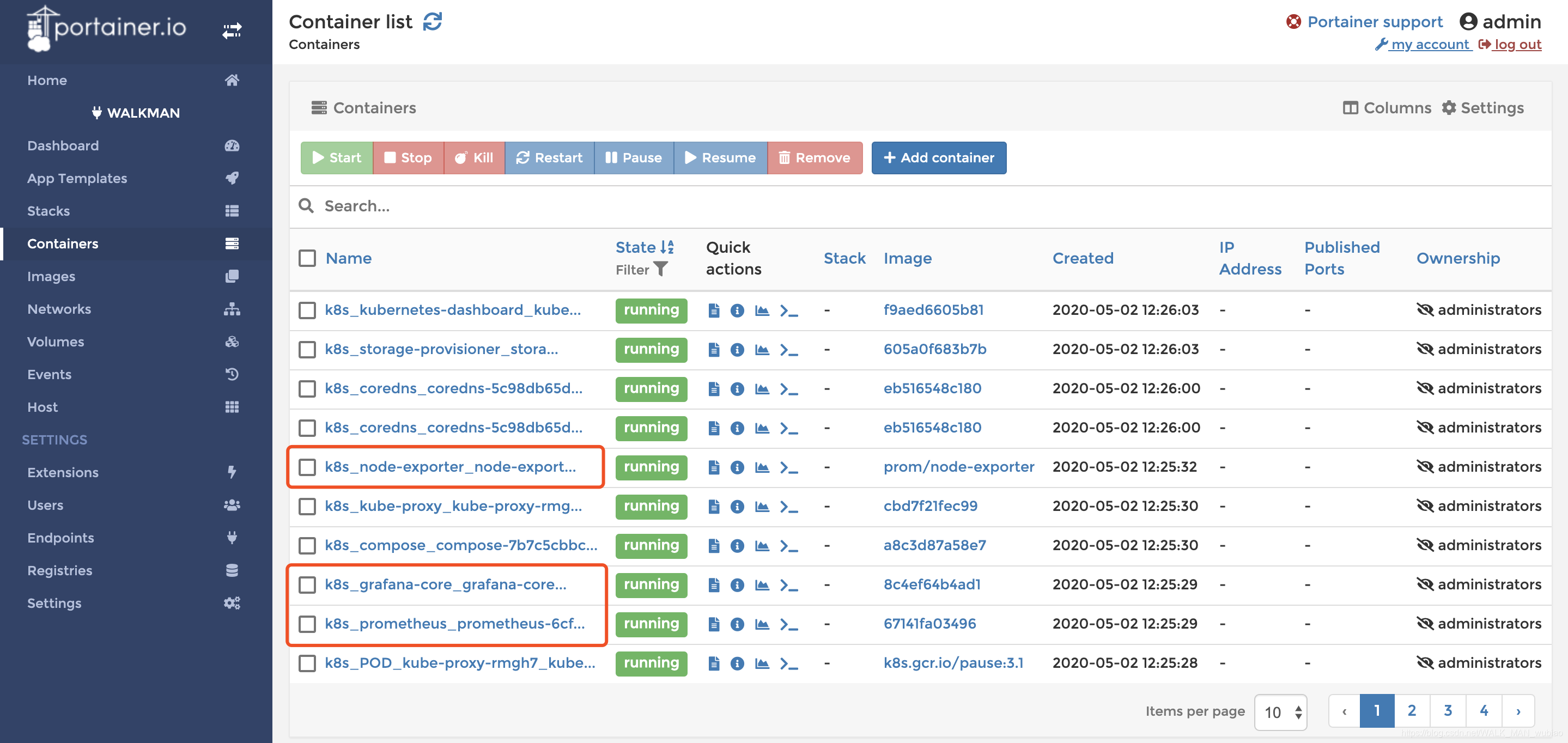Viewport: 1568px width, 743px height.
Task: Open stats icon for k8s_compose row
Action: click(x=762, y=545)
